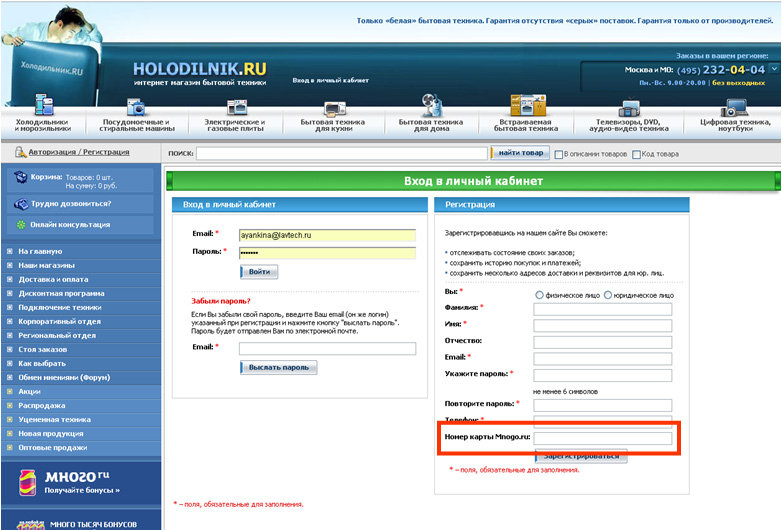Click 'Получайте бонусы' Mnogo.ru link

pos(82,490)
